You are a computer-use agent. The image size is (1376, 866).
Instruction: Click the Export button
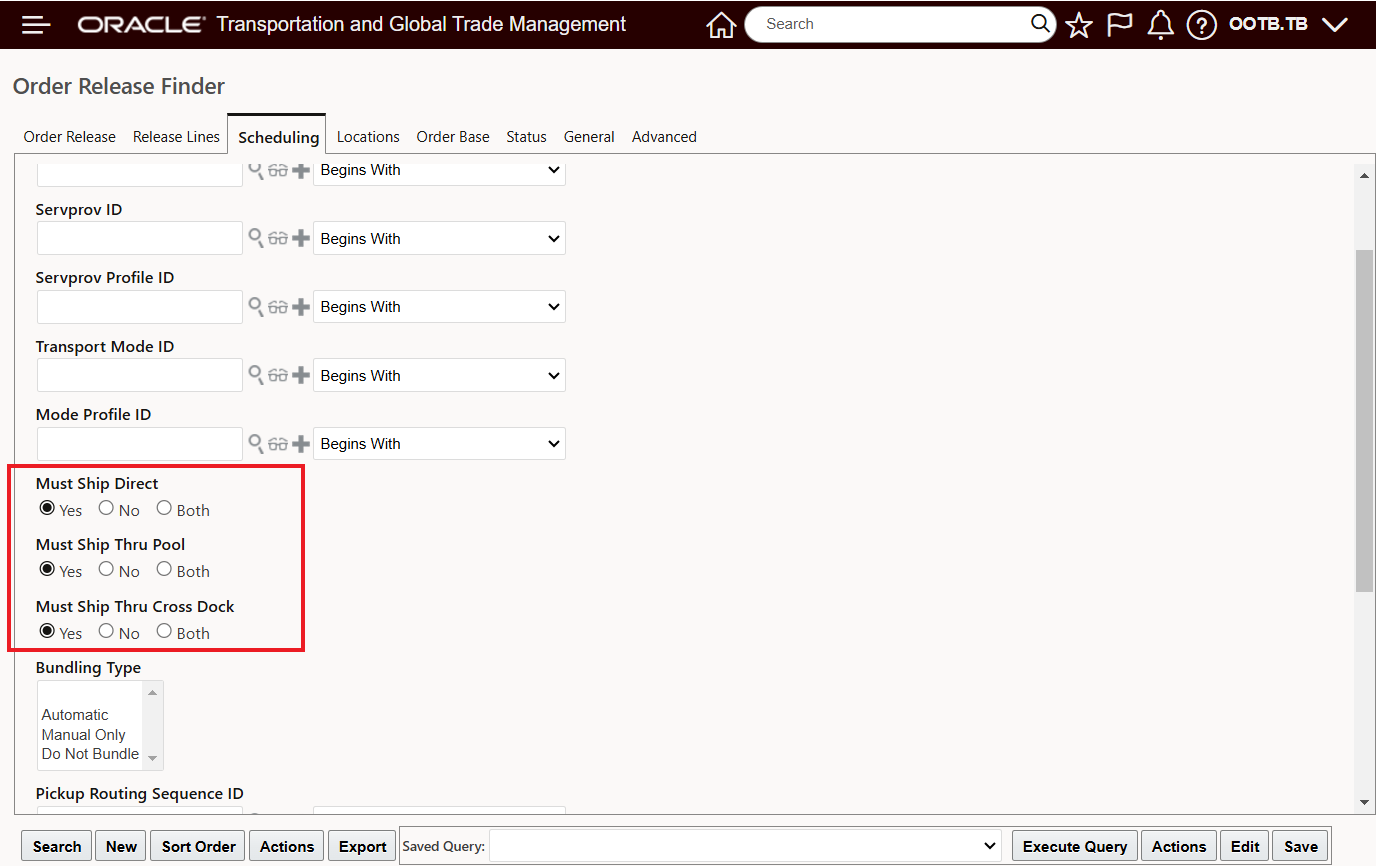coord(363,846)
